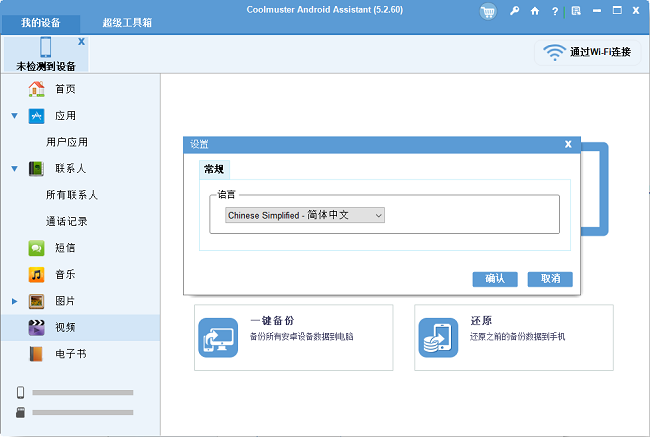Switch to 超级工具箱 tab
This screenshot has height=437, width=650.
coord(125,22)
